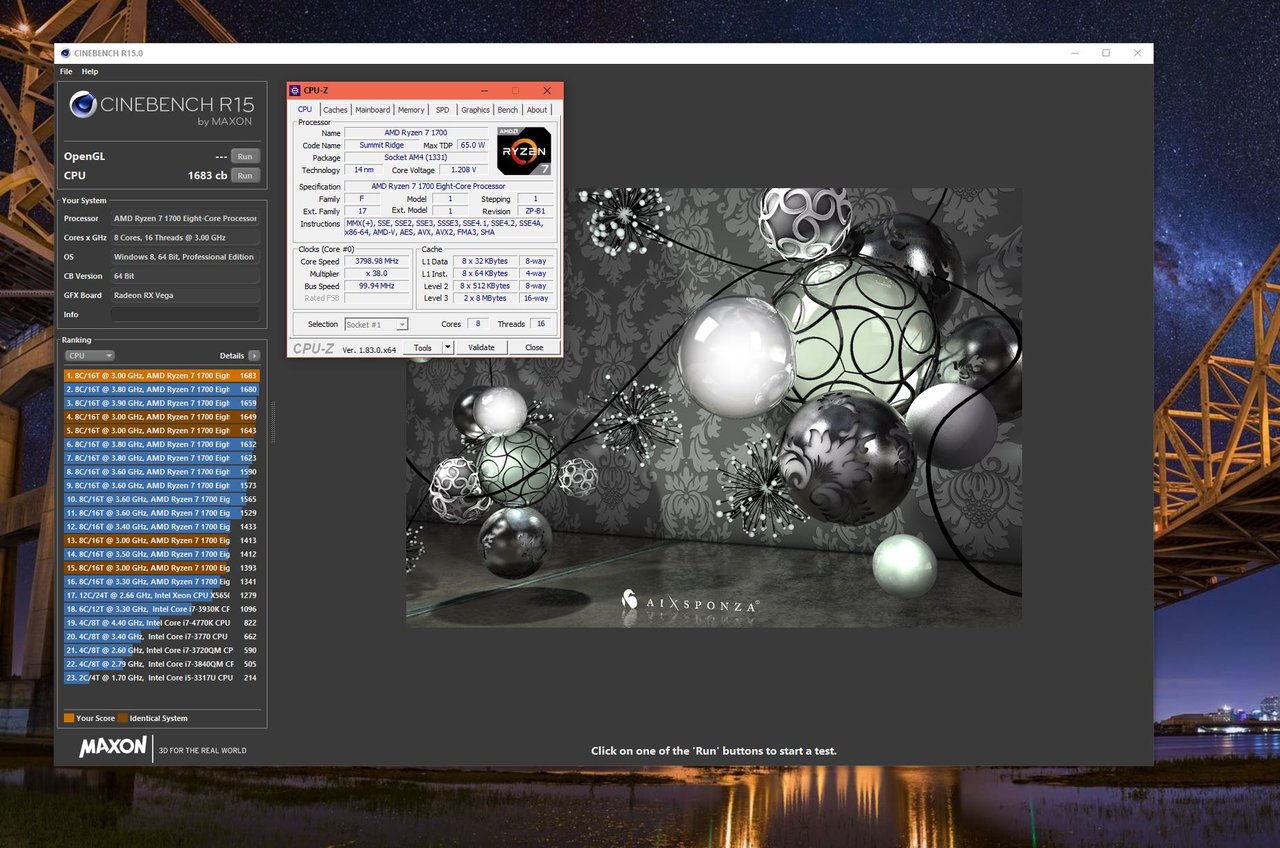Click the Core Voltage 1.208 V value

tap(462, 170)
